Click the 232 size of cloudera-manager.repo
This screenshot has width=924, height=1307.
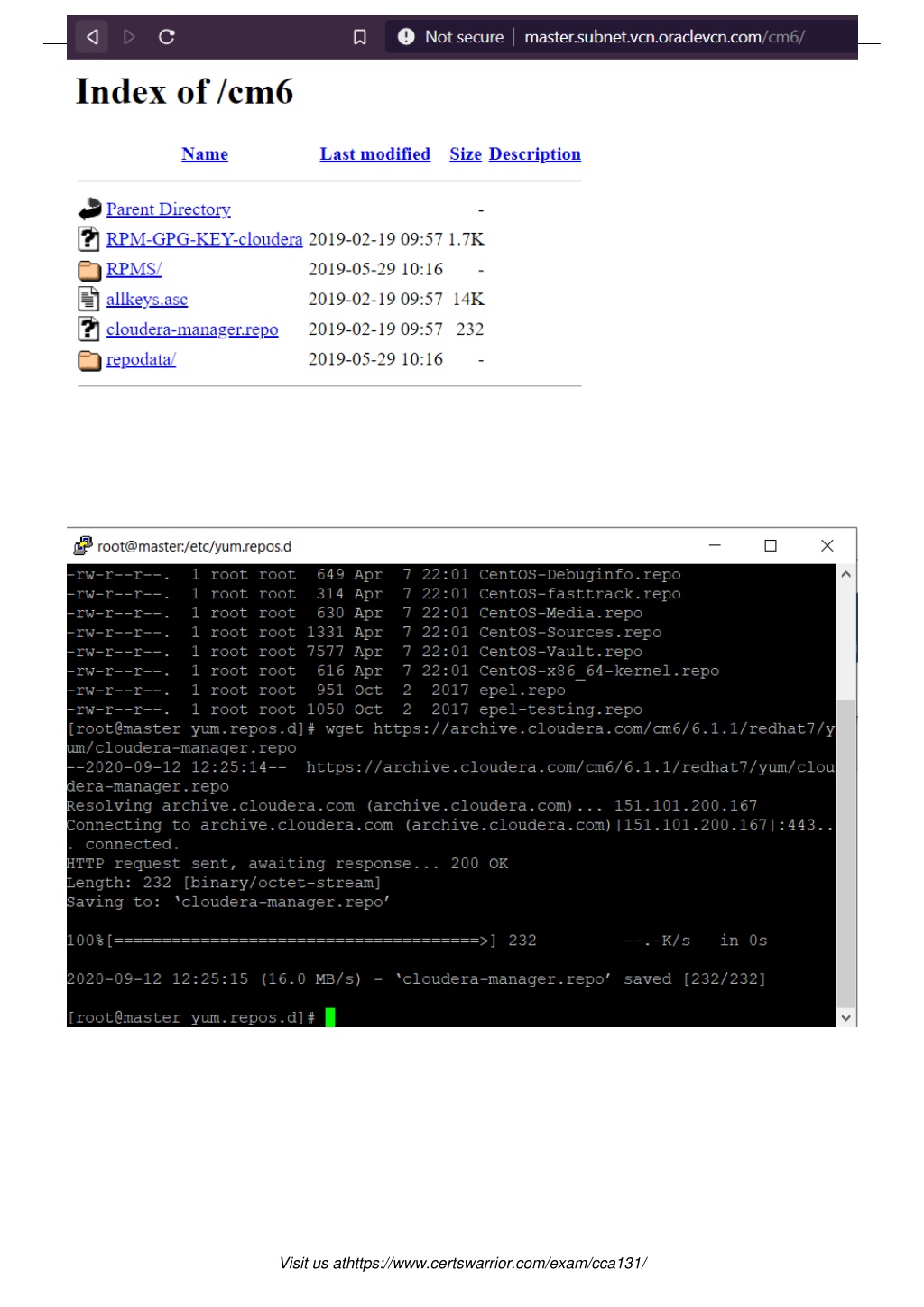pyautogui.click(x=470, y=329)
